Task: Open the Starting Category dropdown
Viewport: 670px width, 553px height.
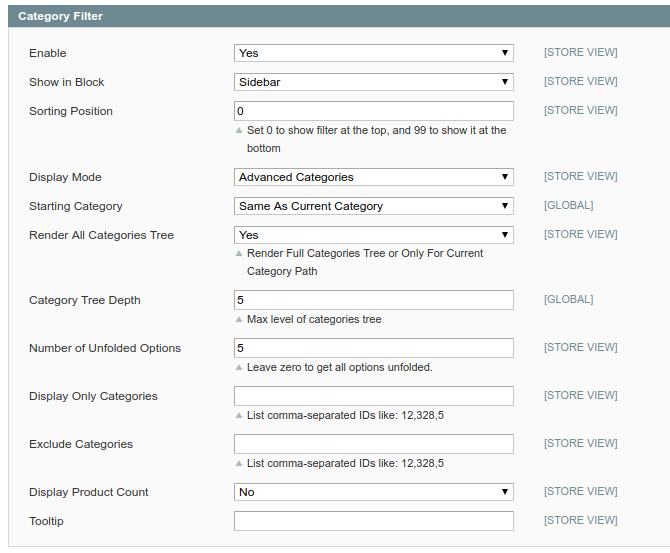Action: click(x=373, y=206)
